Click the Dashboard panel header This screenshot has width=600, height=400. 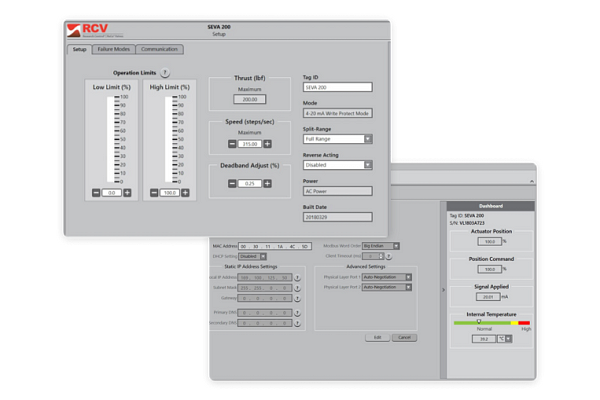coord(491,206)
